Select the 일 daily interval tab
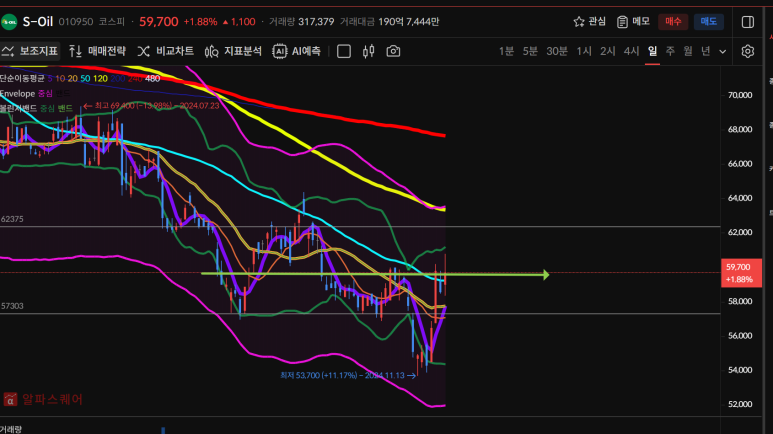Image resolution: width=773 pixels, height=434 pixels. point(652,51)
